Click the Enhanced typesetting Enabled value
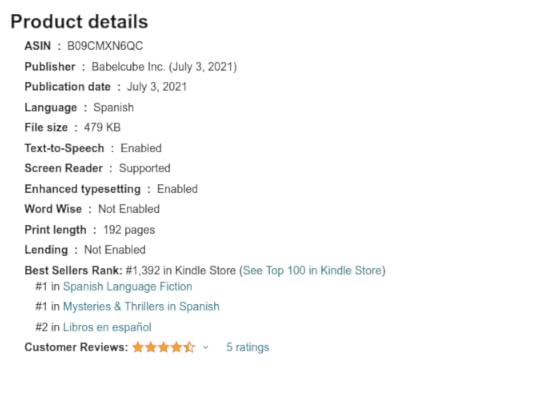Image resolution: width=540 pixels, height=398 pixels. (177, 189)
